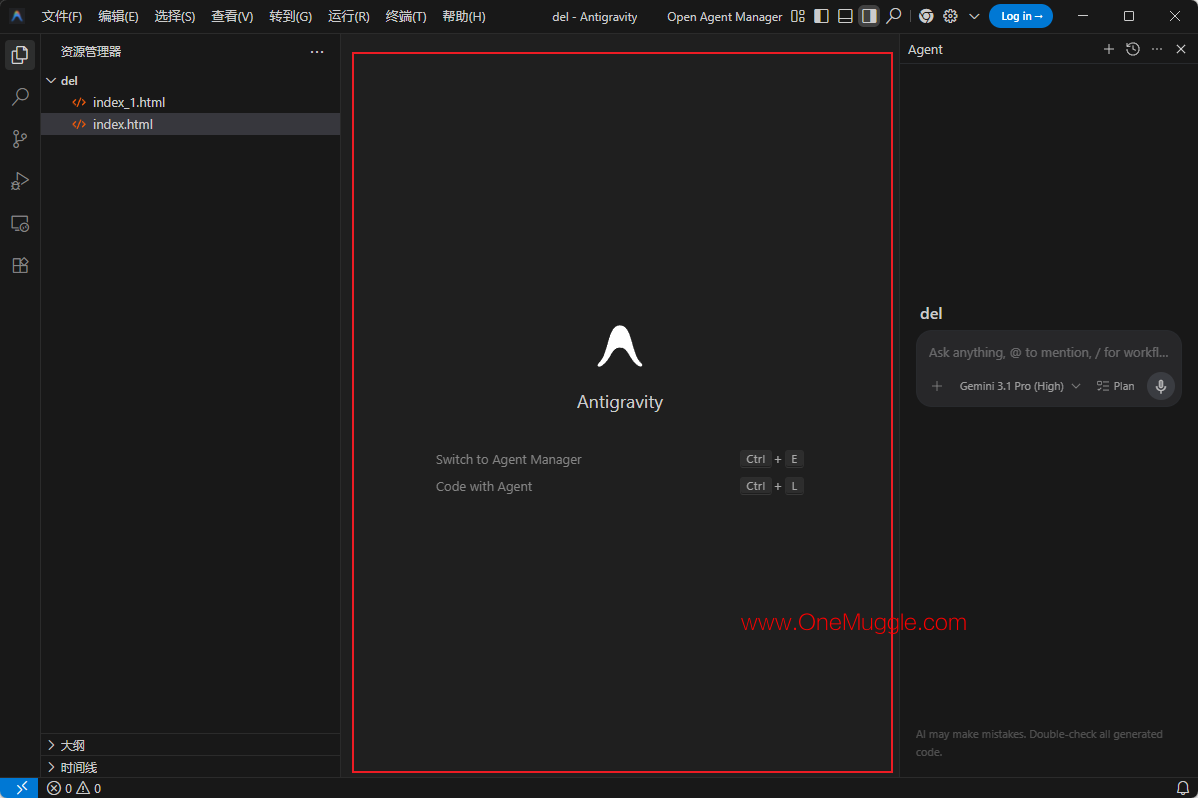Viewport: 1198px width, 798px height.
Task: Click the del - Antigravity window title
Action: point(594,17)
